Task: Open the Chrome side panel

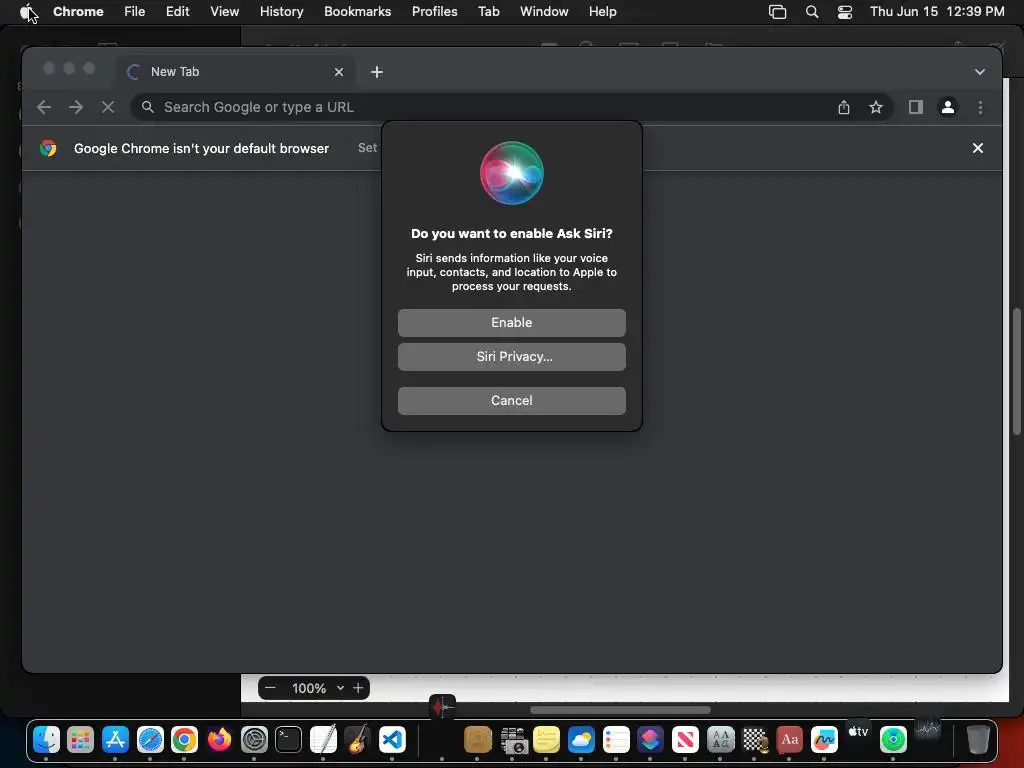Action: [916, 107]
